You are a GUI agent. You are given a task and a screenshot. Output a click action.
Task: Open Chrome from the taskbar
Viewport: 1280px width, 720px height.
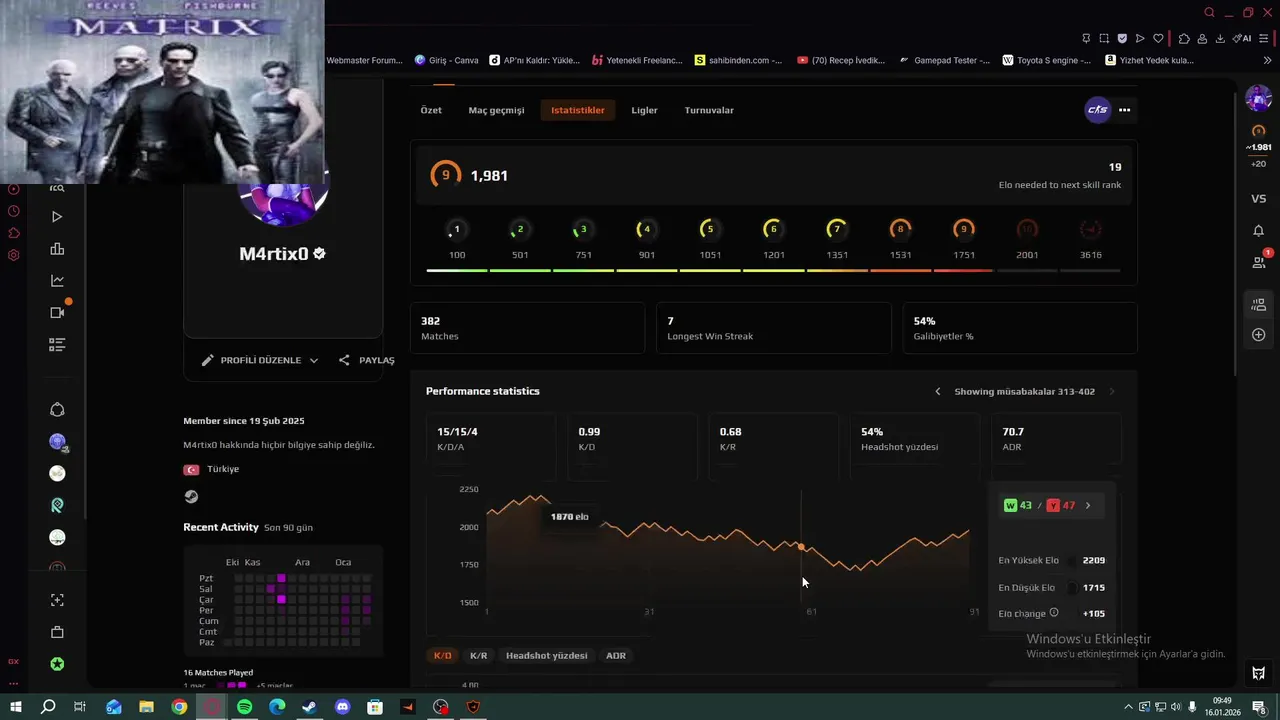tap(179, 707)
